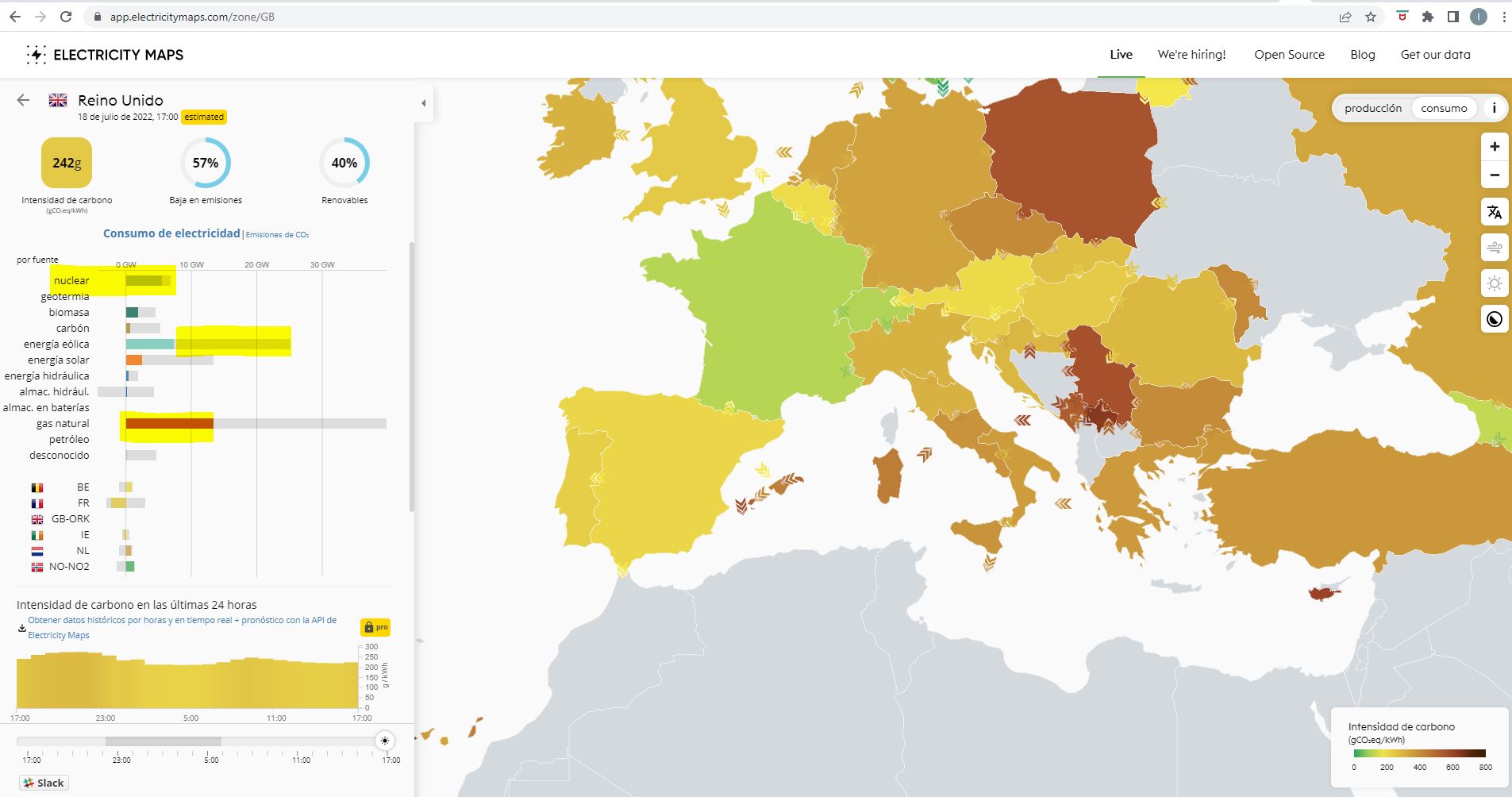
Task: Select the Consumo de electricidad view
Action: [171, 233]
